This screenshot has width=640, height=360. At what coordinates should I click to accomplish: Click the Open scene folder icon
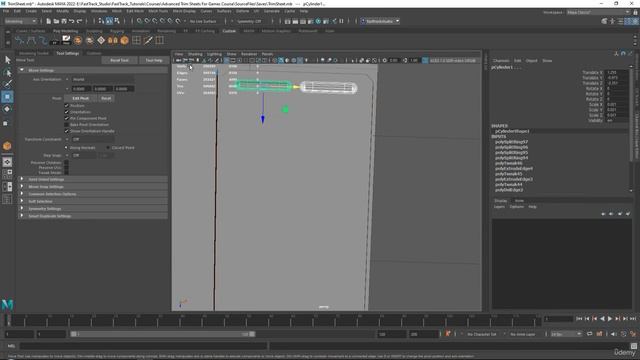(x=56, y=21)
